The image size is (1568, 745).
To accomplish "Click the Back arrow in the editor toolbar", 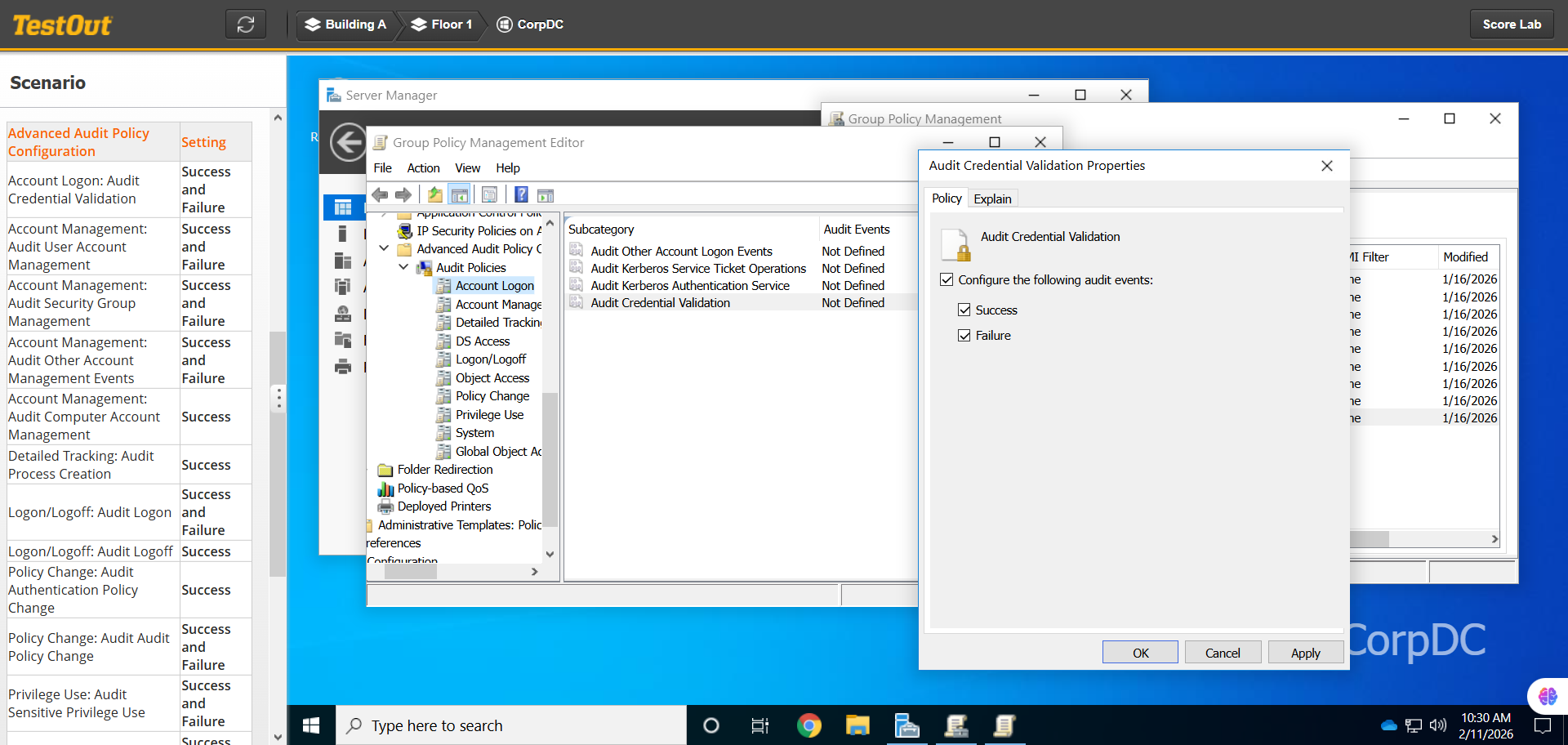I will click(x=380, y=194).
